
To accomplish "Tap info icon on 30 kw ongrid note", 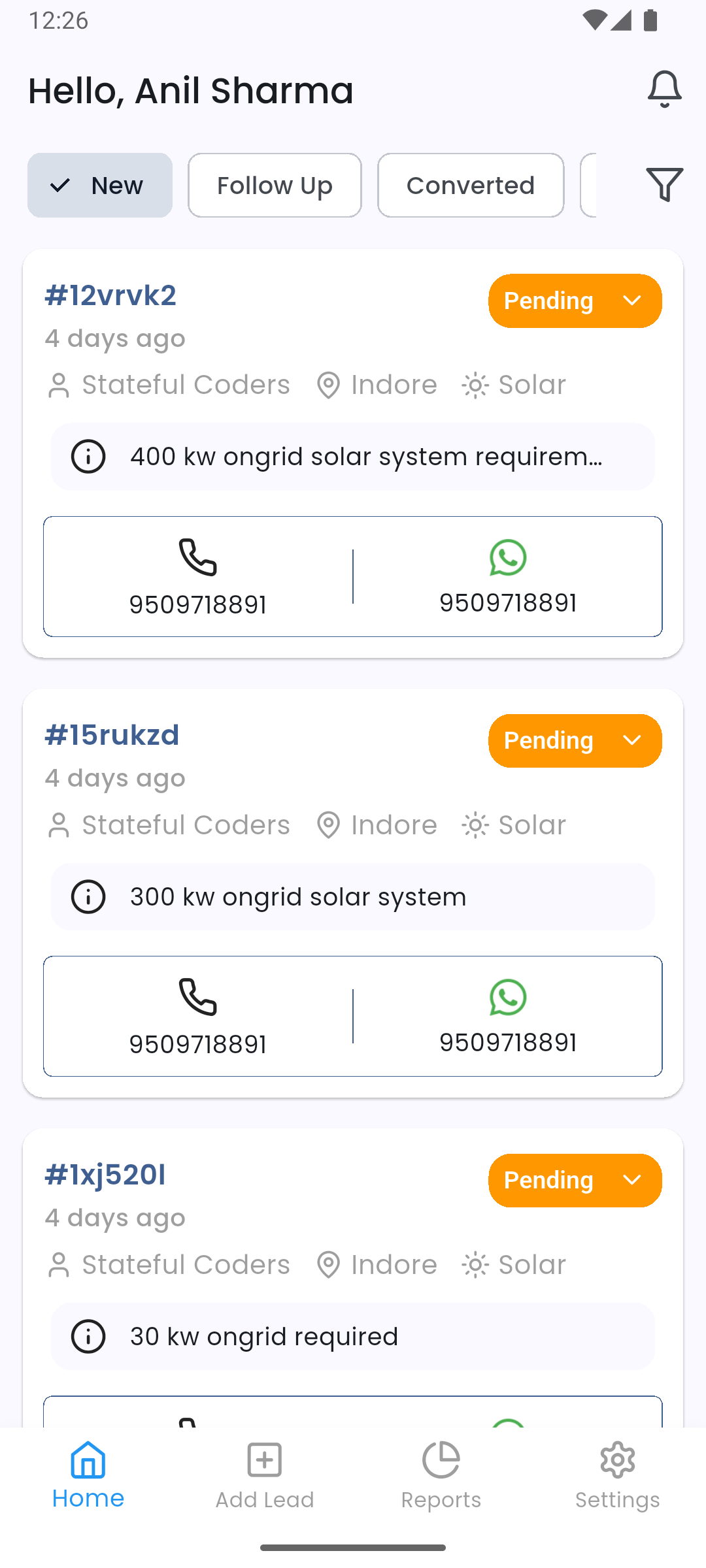I will coord(88,1336).
